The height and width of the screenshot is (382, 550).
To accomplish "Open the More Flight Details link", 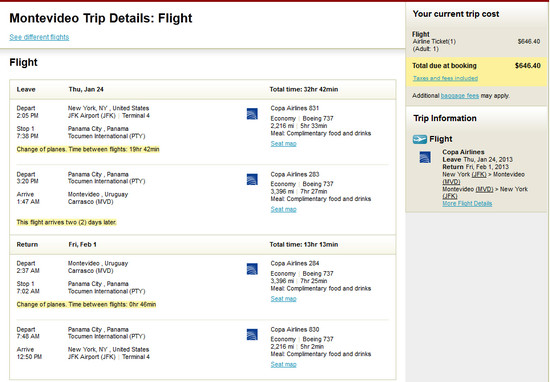I will tap(467, 203).
